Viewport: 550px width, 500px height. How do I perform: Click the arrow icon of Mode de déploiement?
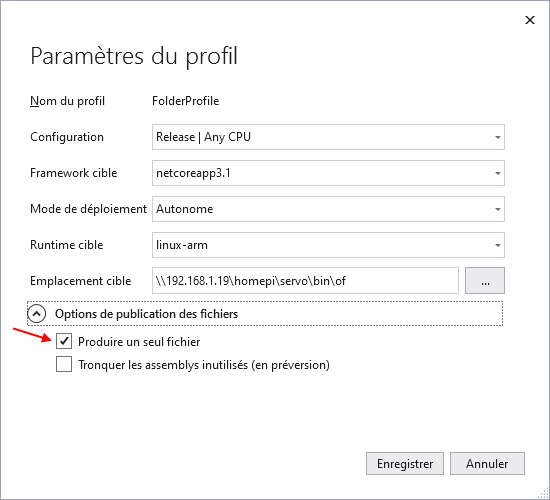click(x=497, y=209)
